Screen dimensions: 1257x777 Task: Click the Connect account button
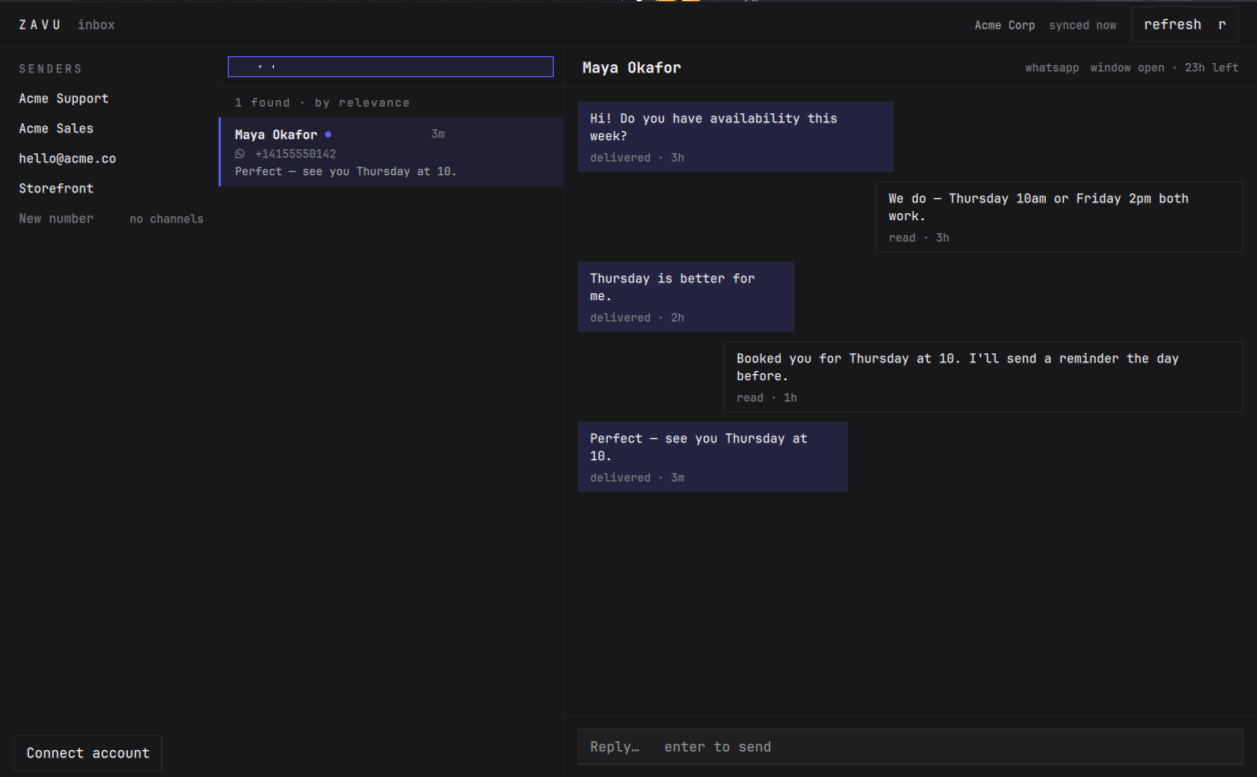(x=88, y=753)
